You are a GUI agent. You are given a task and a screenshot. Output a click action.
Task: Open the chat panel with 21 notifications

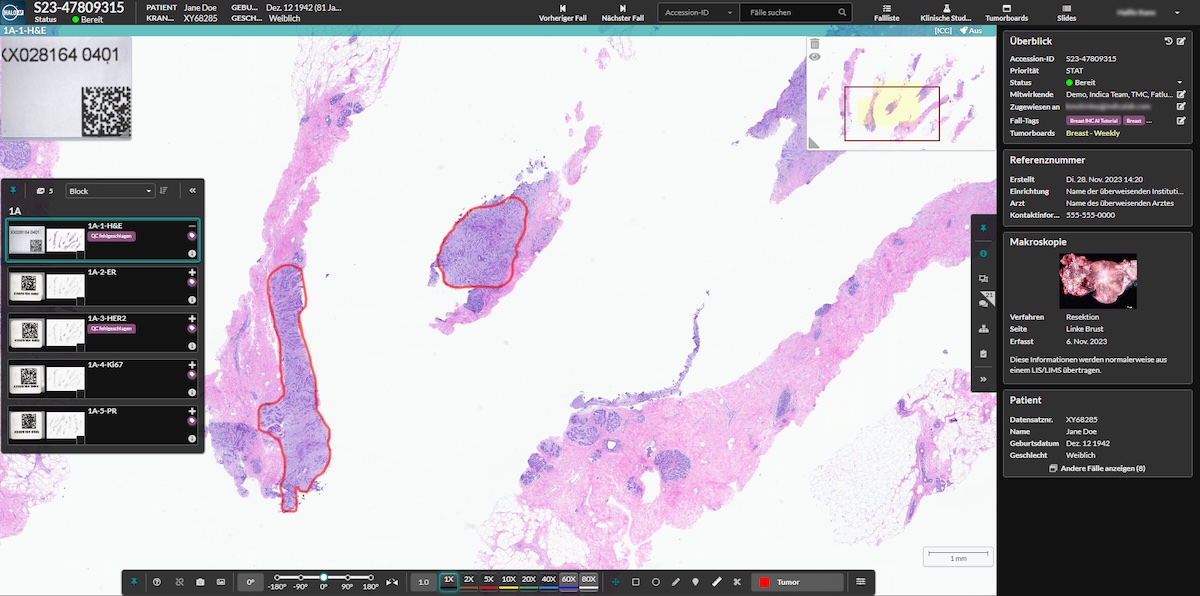(985, 300)
